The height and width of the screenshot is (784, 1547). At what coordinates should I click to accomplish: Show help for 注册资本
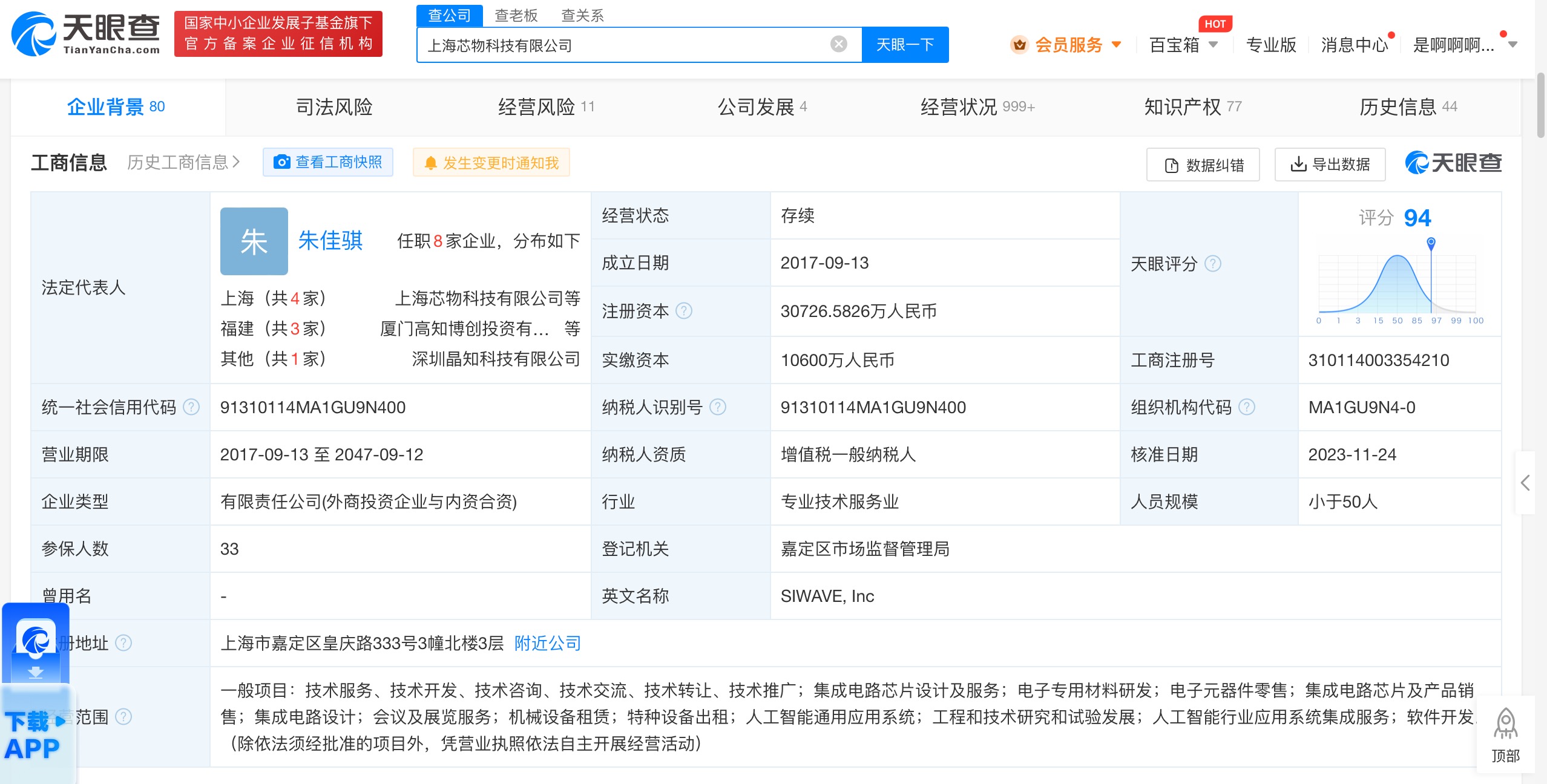point(684,311)
